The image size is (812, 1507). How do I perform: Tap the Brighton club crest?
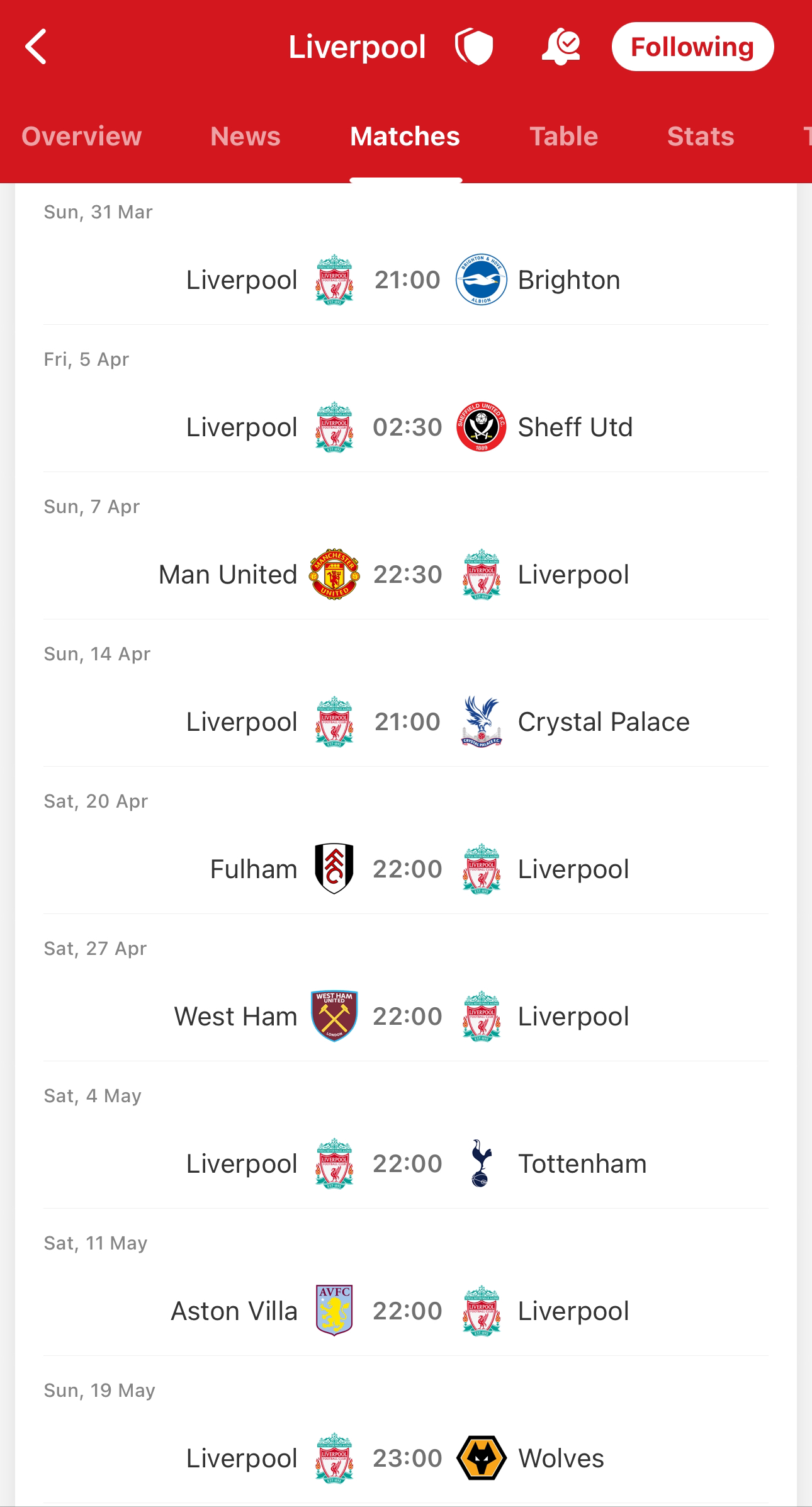coord(482,280)
